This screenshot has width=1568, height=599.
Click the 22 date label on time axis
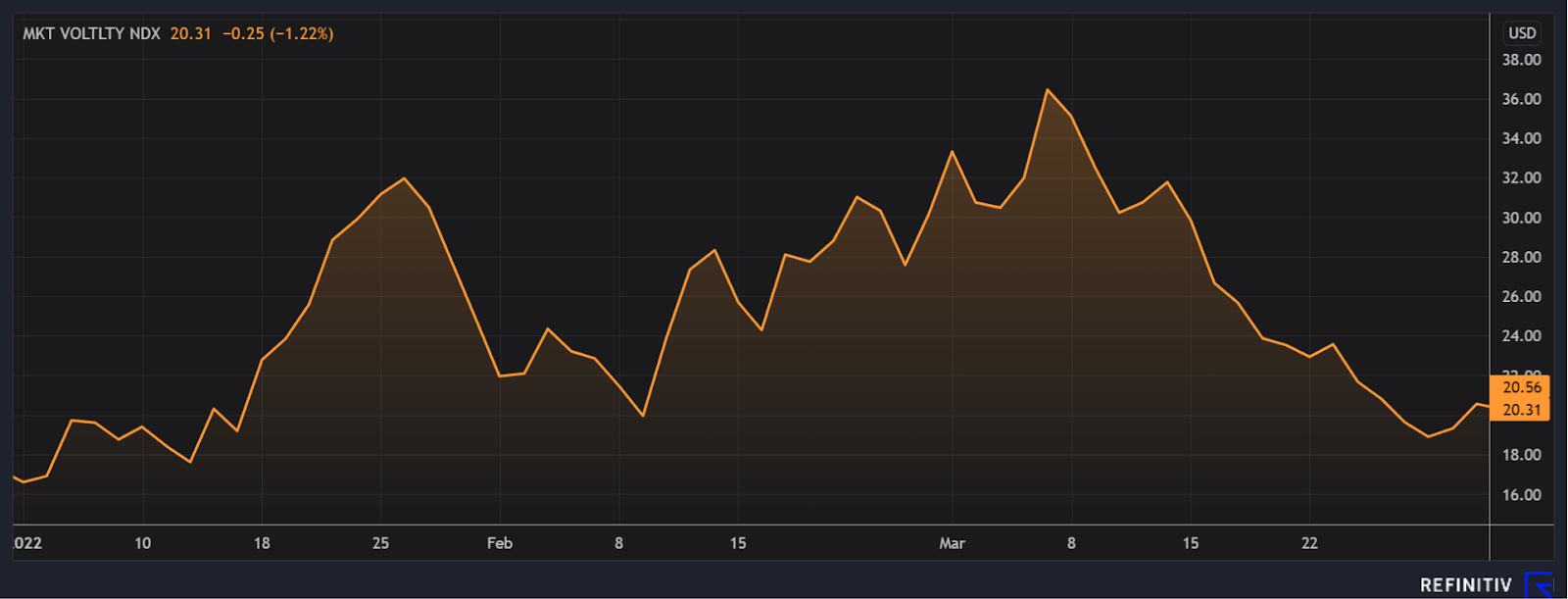(1309, 543)
